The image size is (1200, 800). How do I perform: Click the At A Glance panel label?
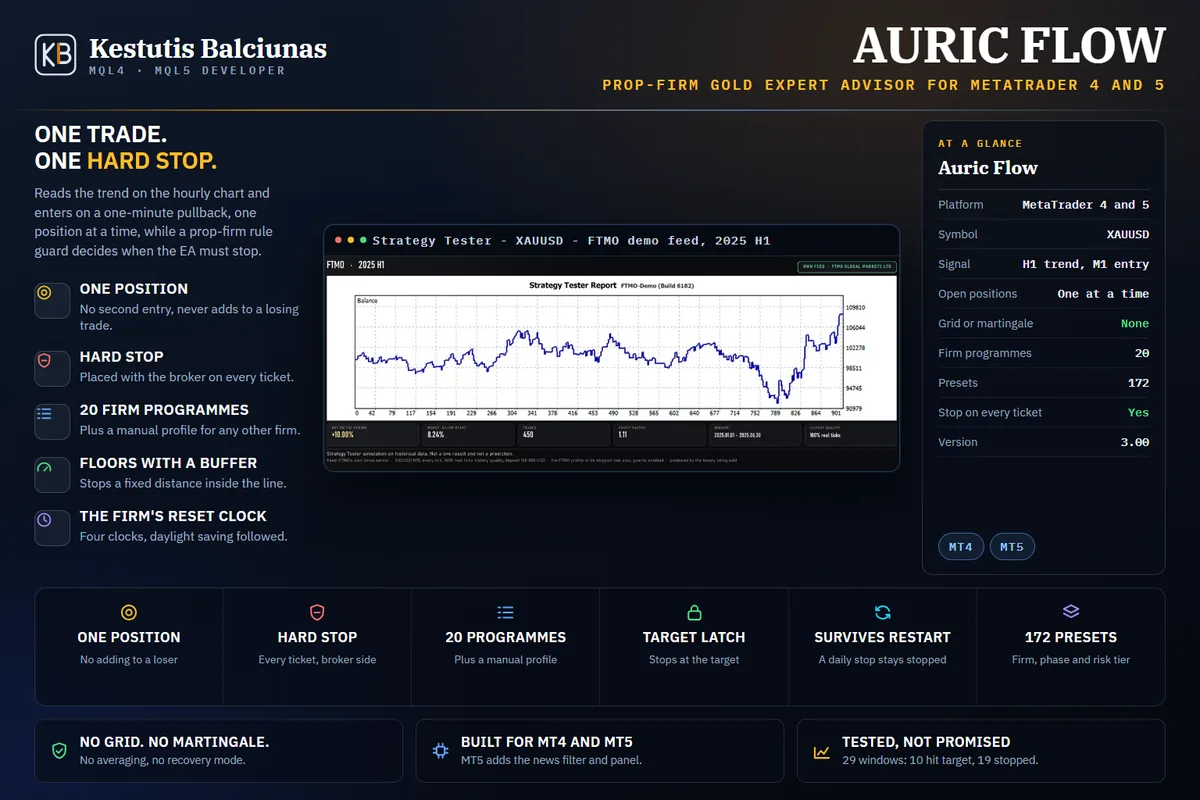tap(980, 144)
